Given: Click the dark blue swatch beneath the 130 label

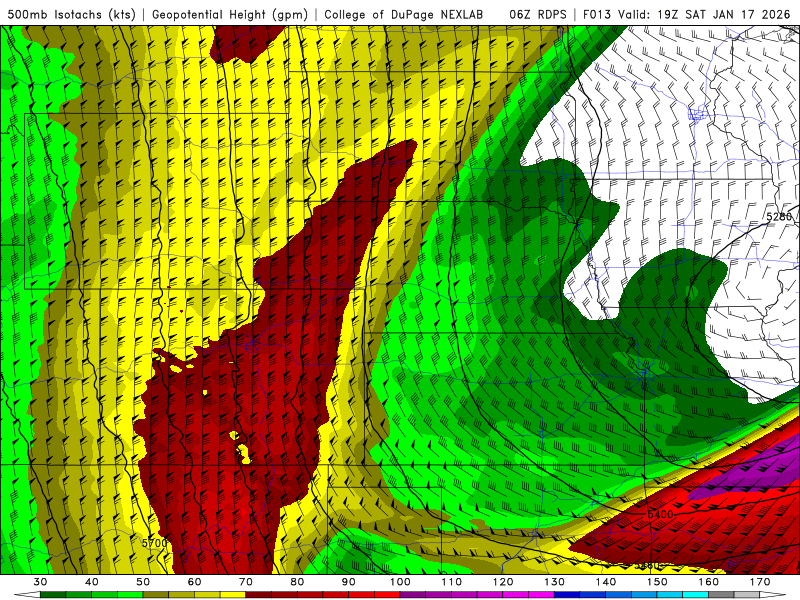Looking at the screenshot, I should pyautogui.click(x=567, y=595).
